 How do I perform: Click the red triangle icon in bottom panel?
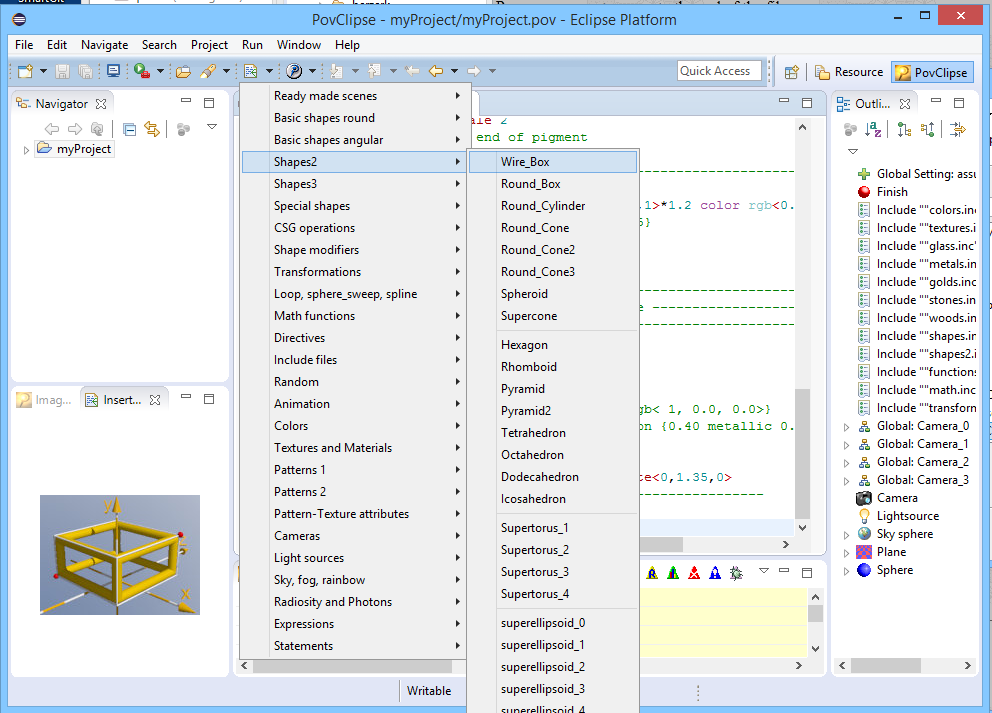694,573
